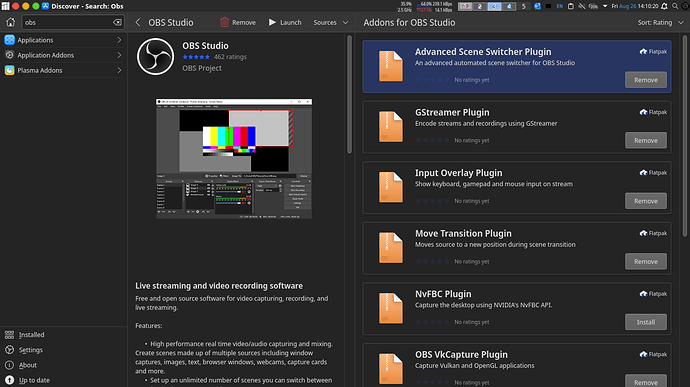Click the OBS Studio logo icon
Screen dimensions: 690x387
click(x=155, y=57)
